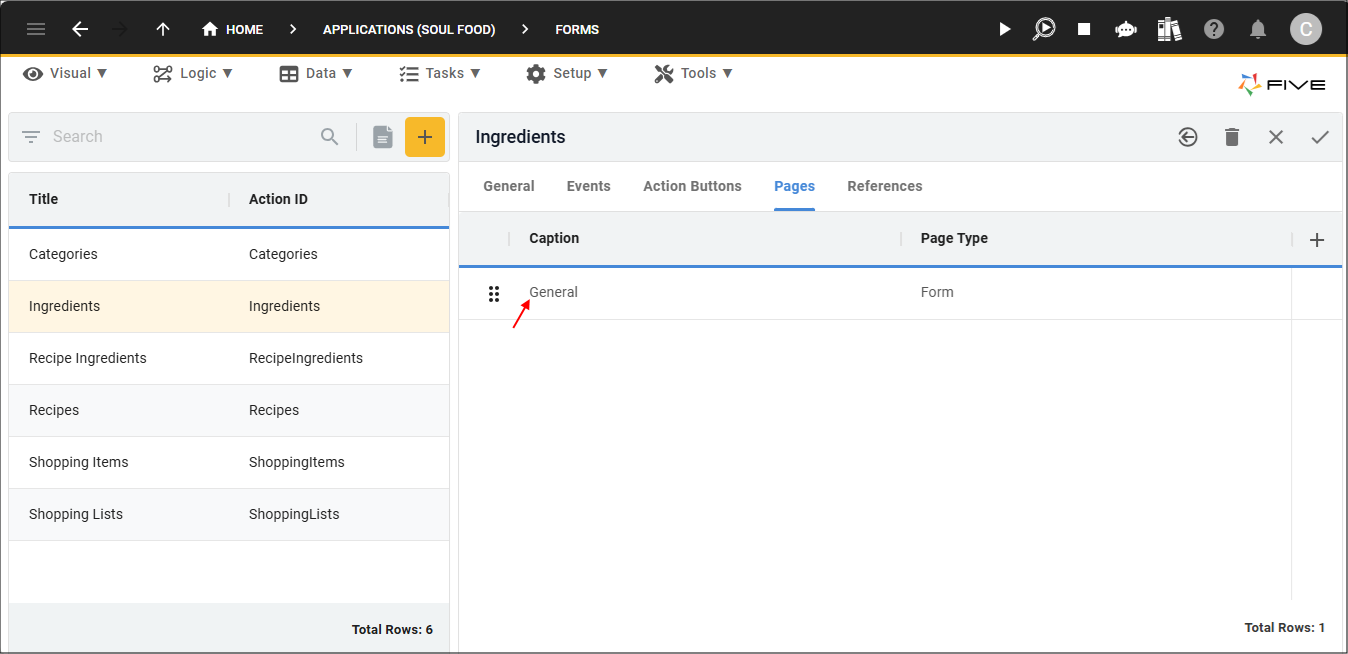
Task: Click the circled back arrow icon
Action: coord(1188,137)
